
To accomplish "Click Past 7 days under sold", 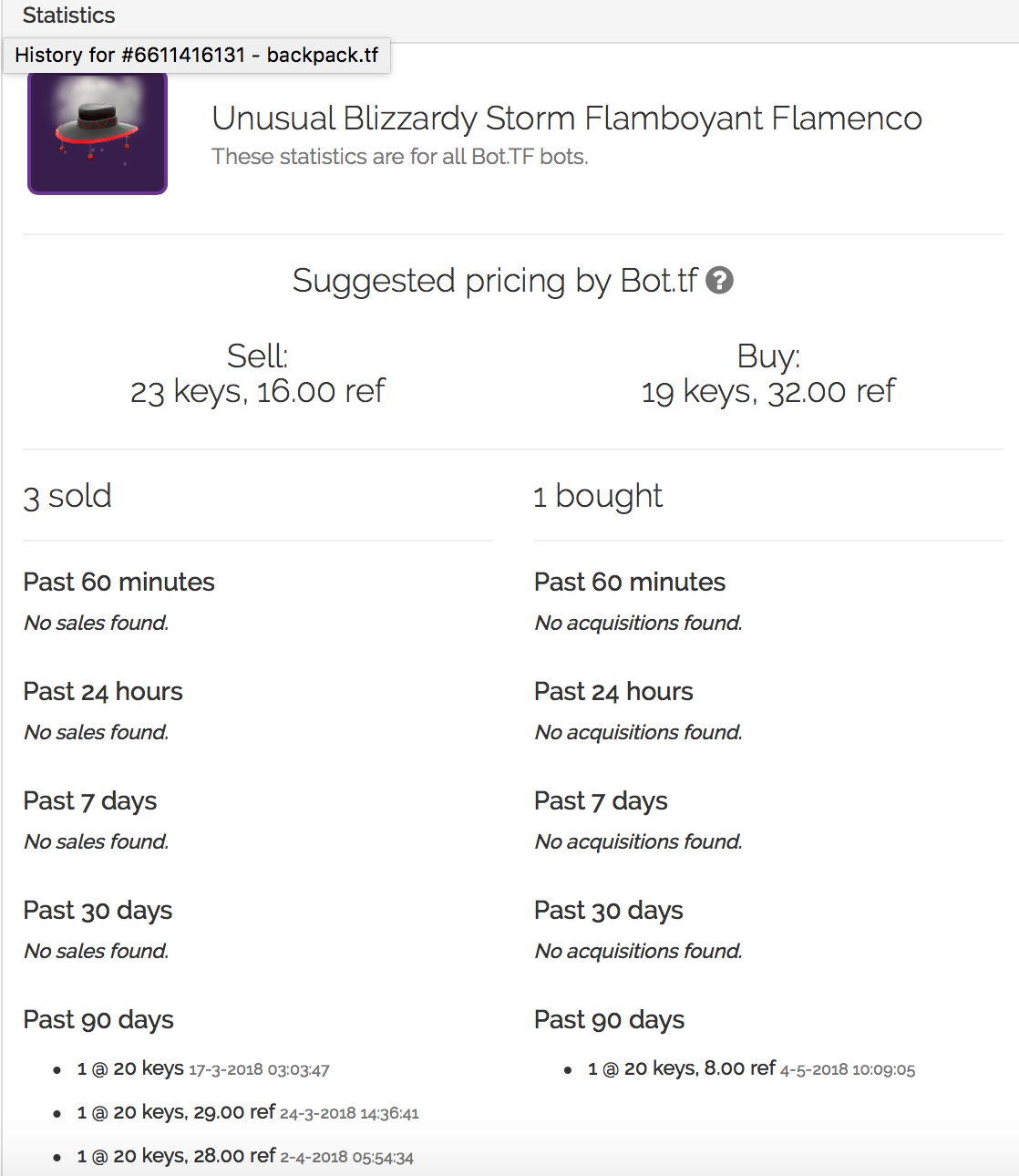I will [x=90, y=801].
